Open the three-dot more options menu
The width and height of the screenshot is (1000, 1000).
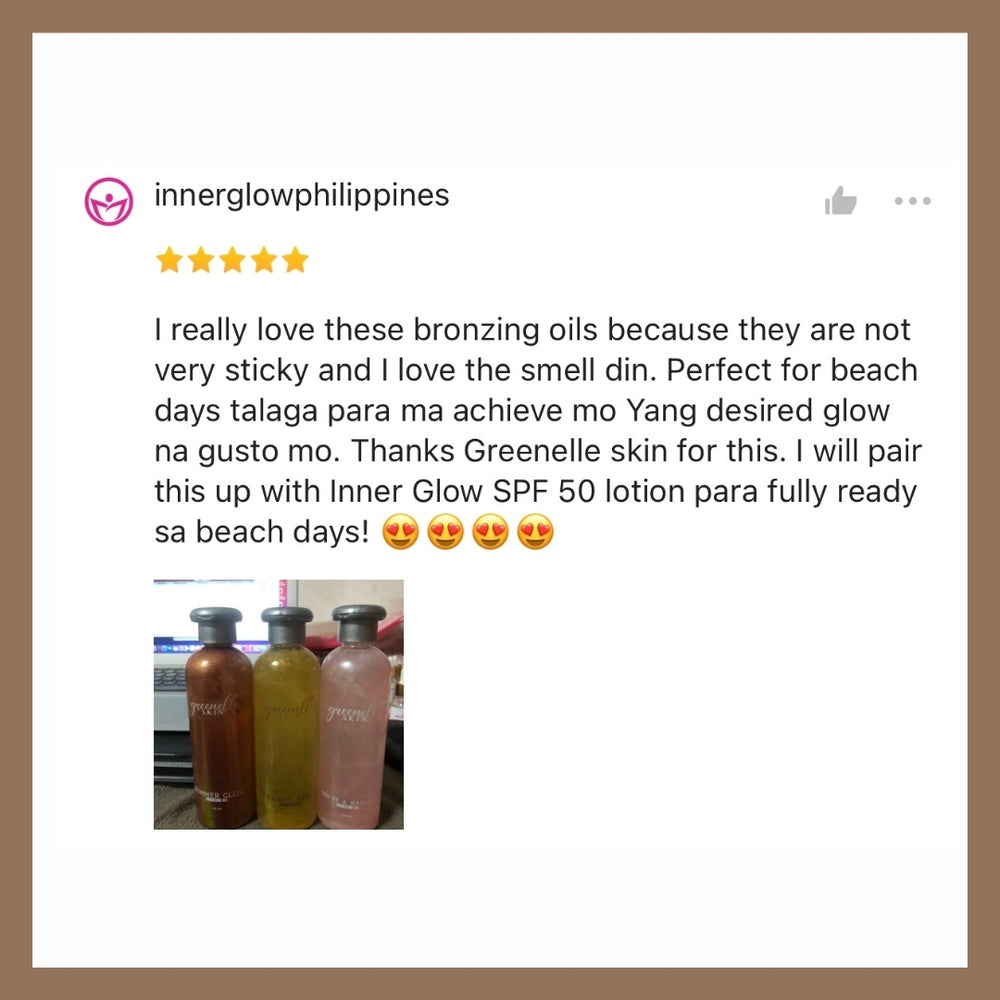point(913,201)
